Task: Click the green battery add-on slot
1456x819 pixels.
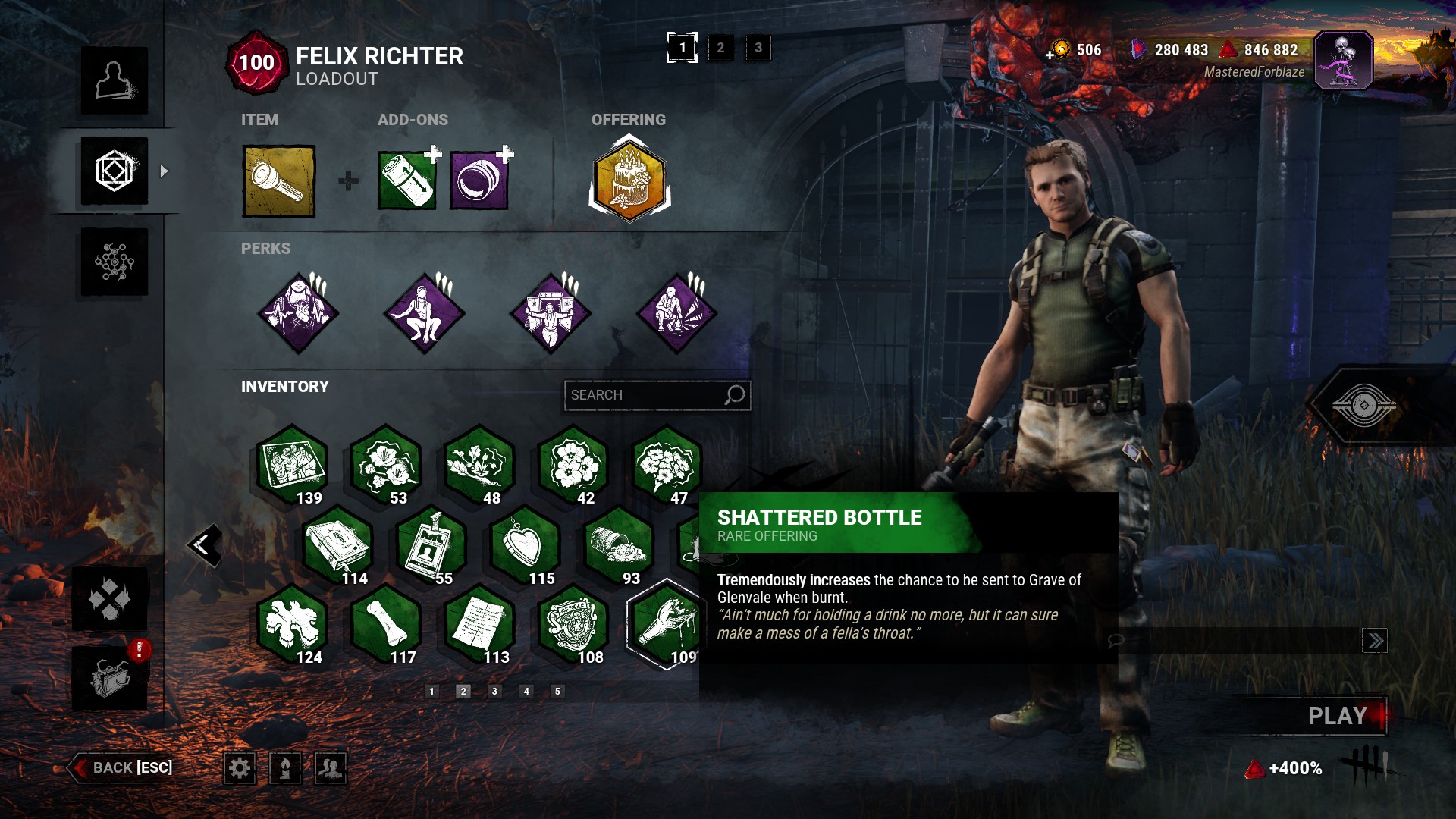Action: [x=407, y=180]
